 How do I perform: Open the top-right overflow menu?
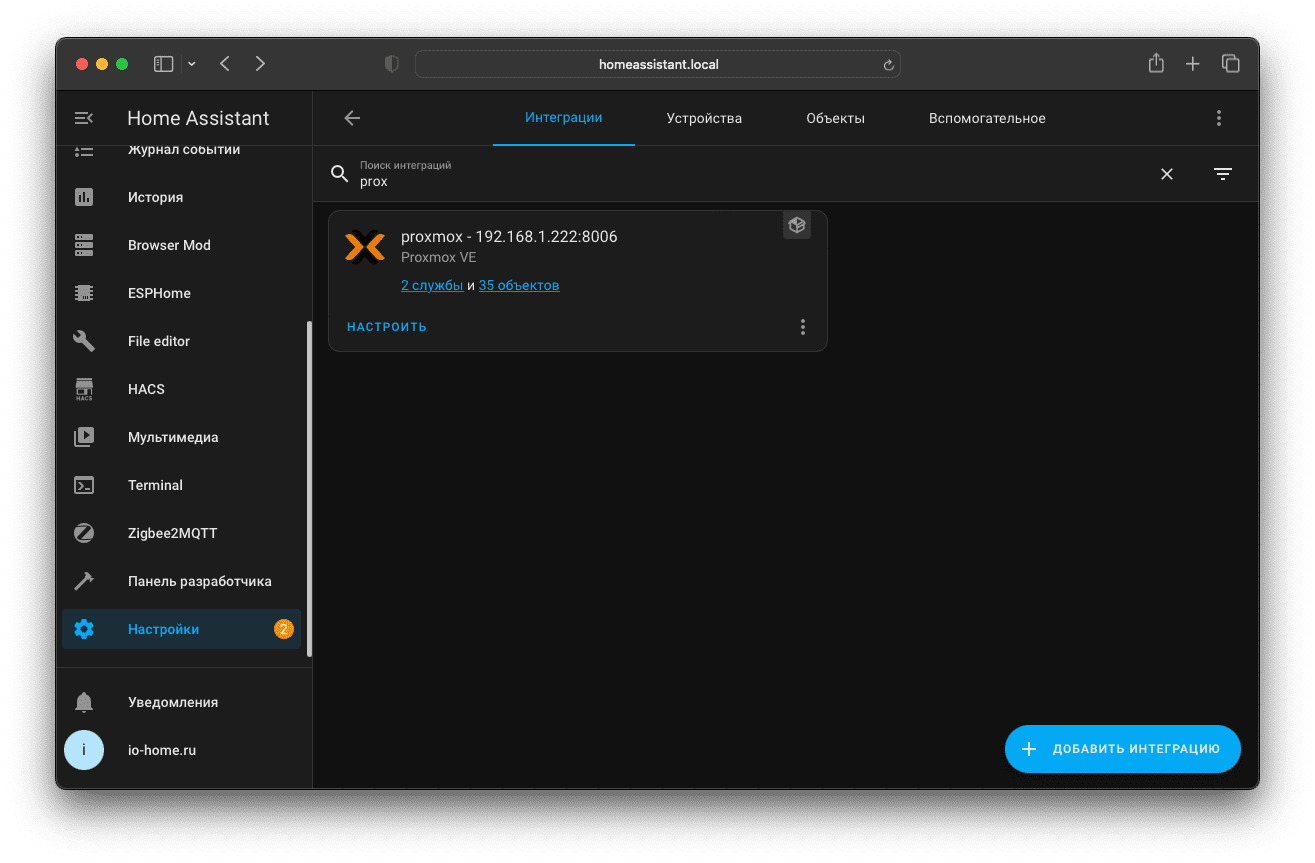(x=1218, y=118)
